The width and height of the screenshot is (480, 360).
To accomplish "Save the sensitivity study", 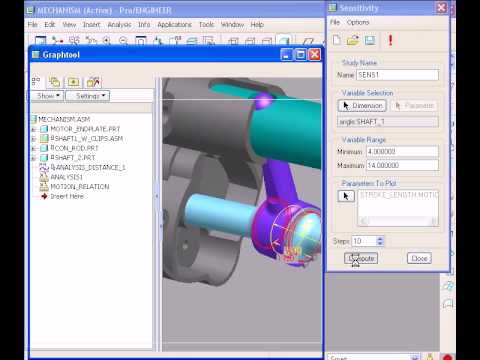I will coord(370,40).
